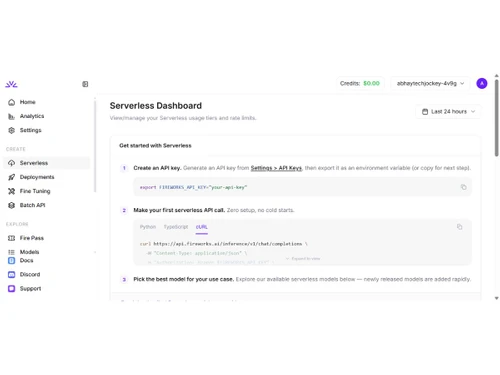Copy the curl code snippet

point(459,227)
